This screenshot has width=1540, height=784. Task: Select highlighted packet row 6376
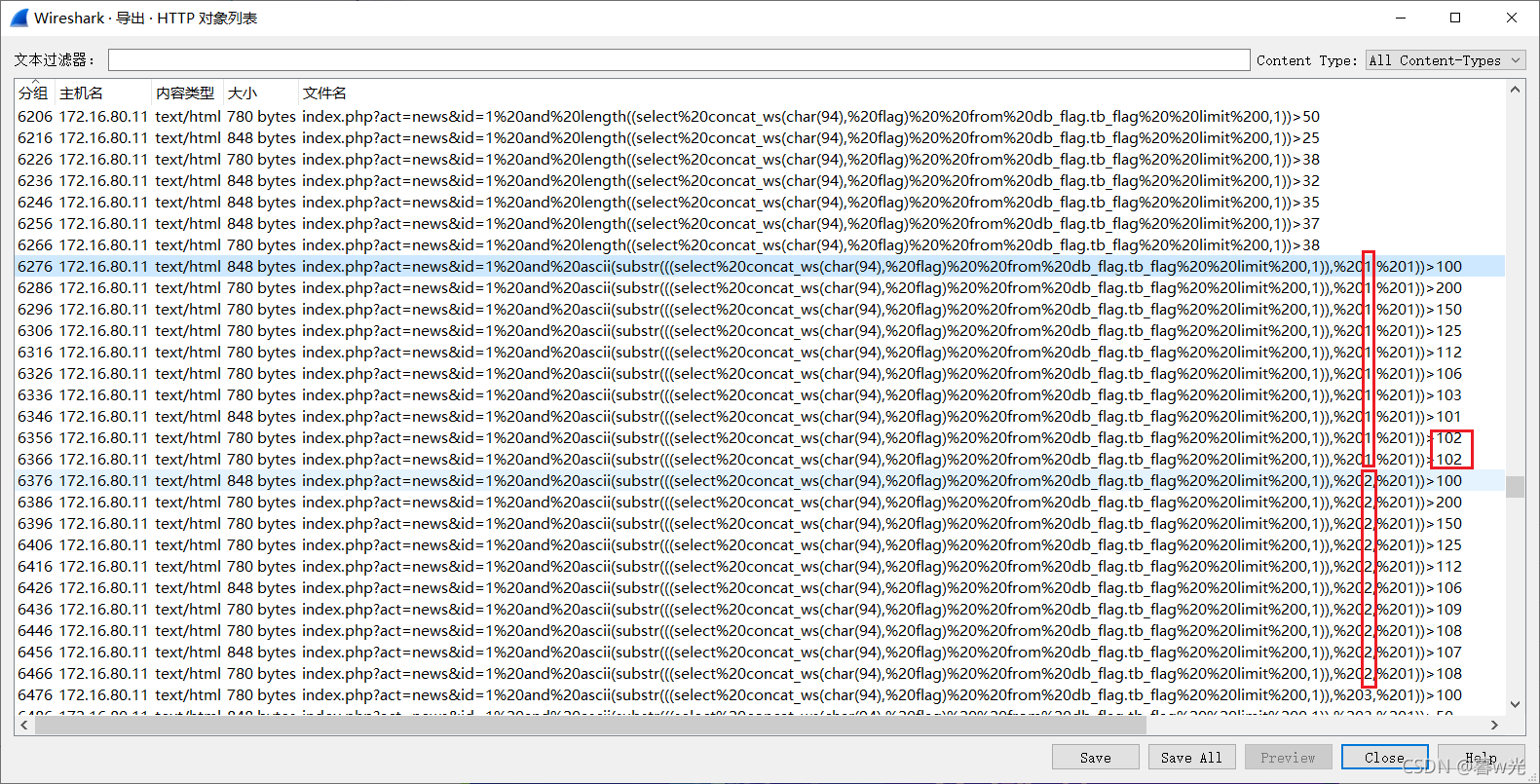760,480
